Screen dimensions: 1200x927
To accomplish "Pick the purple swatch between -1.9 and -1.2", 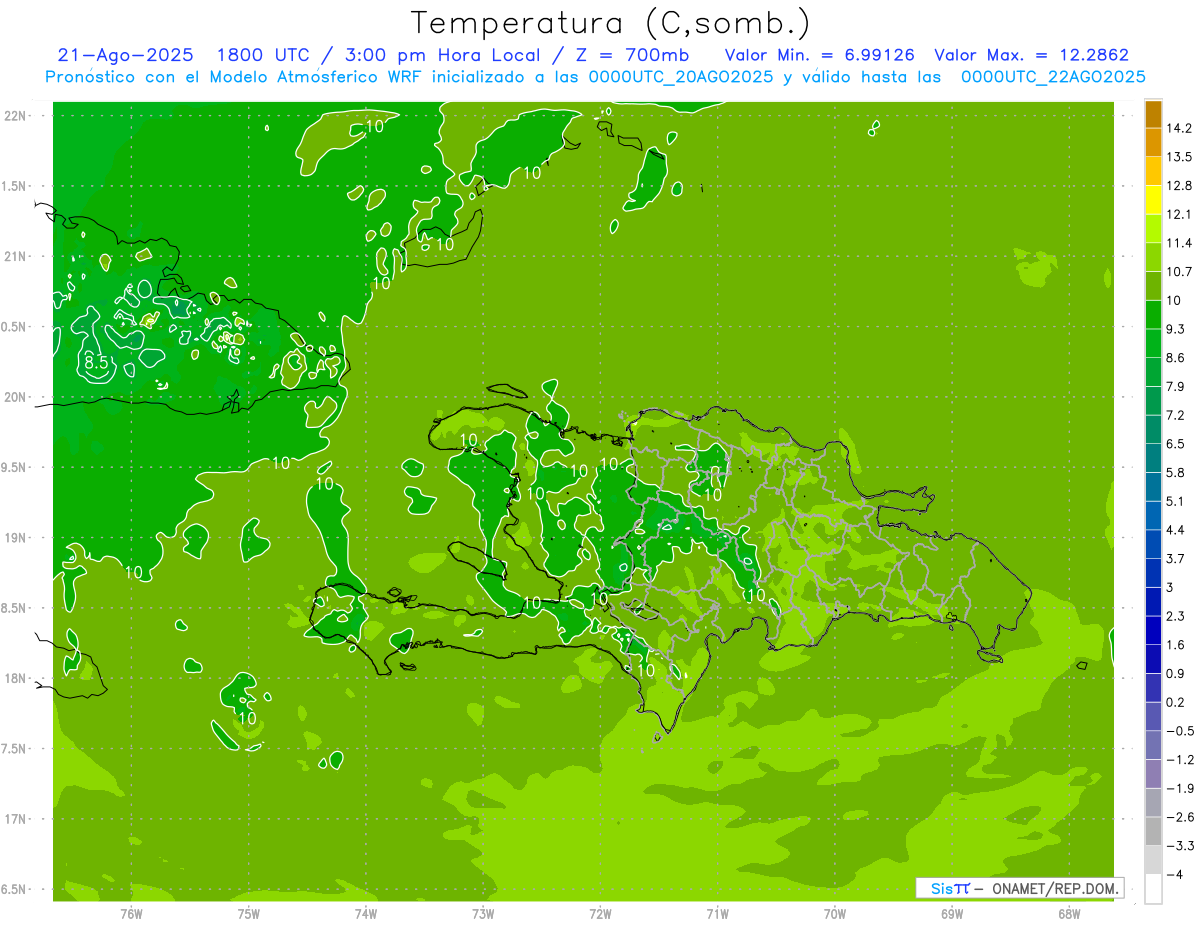I will point(1153,774).
